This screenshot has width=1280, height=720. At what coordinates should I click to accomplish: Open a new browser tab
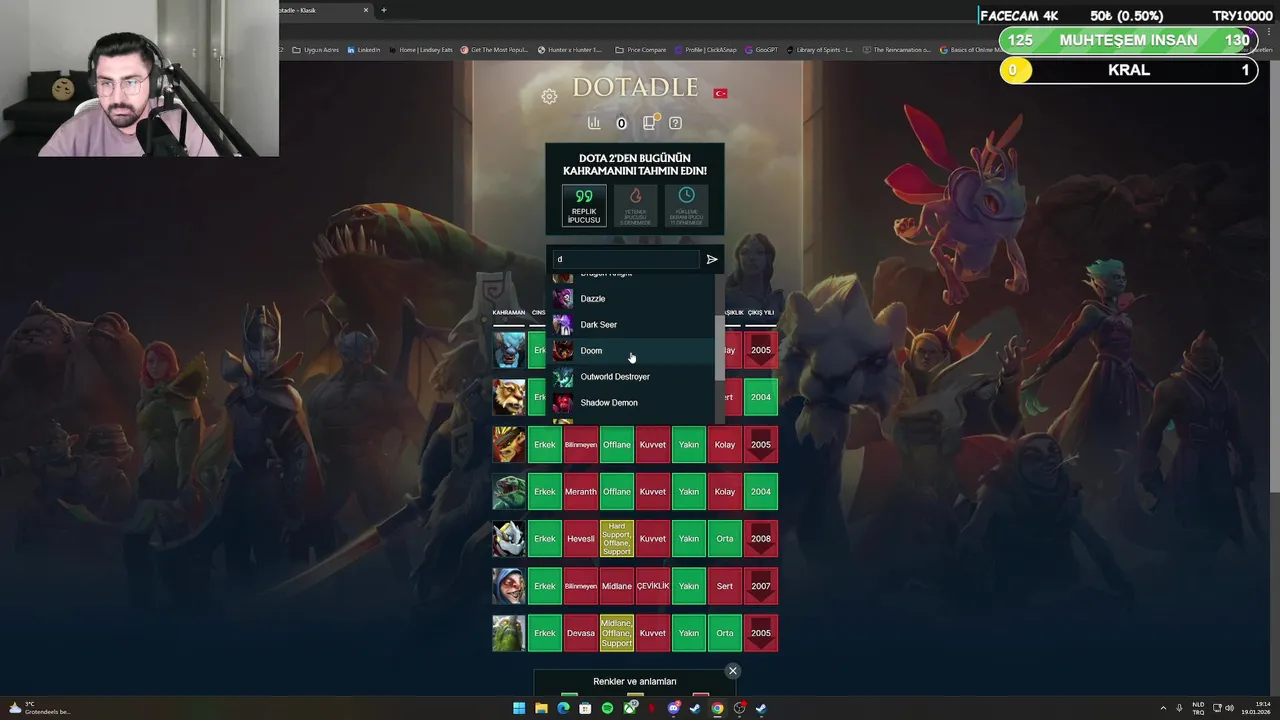(x=383, y=10)
